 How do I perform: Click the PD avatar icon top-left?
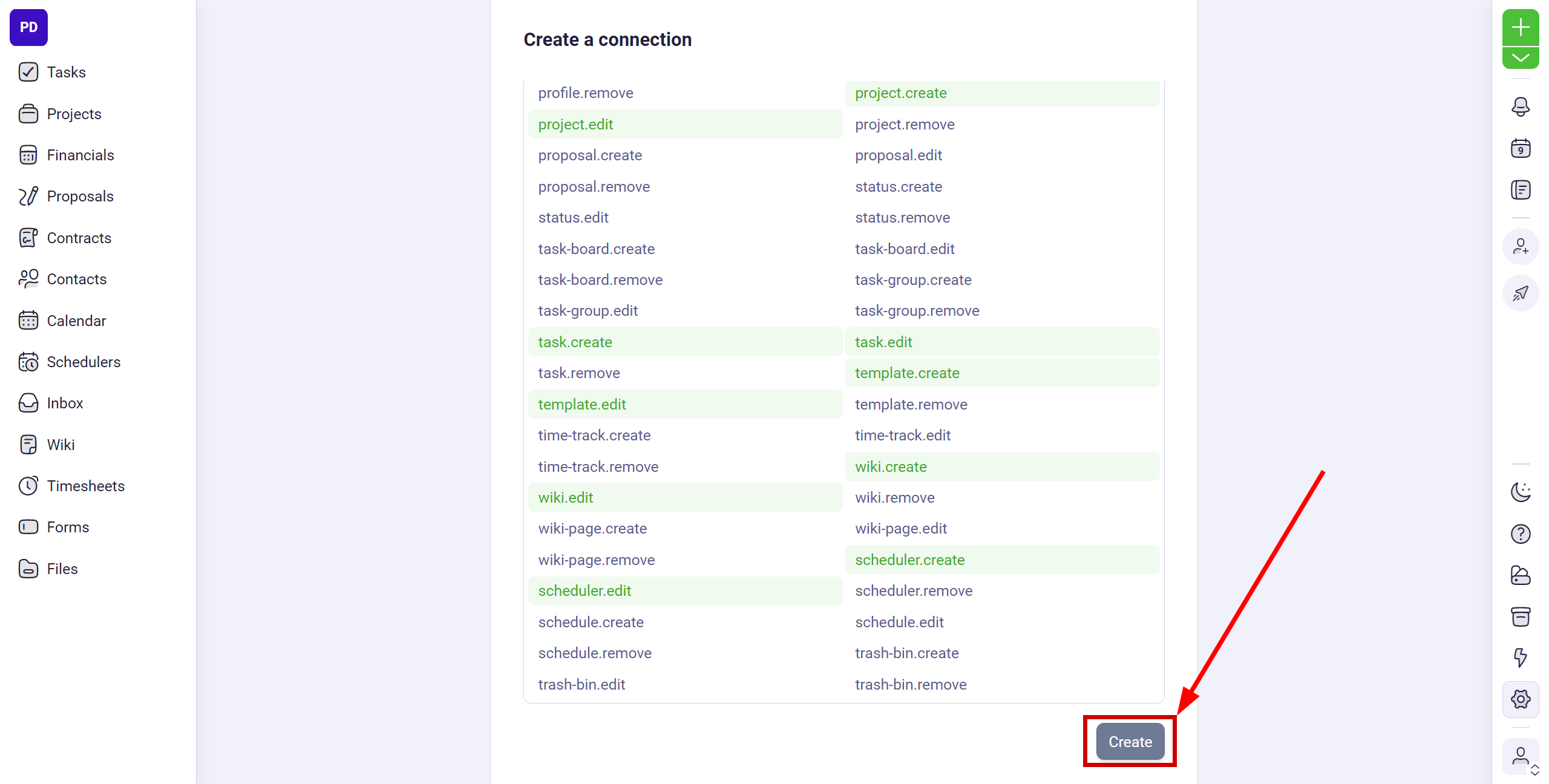coord(28,27)
